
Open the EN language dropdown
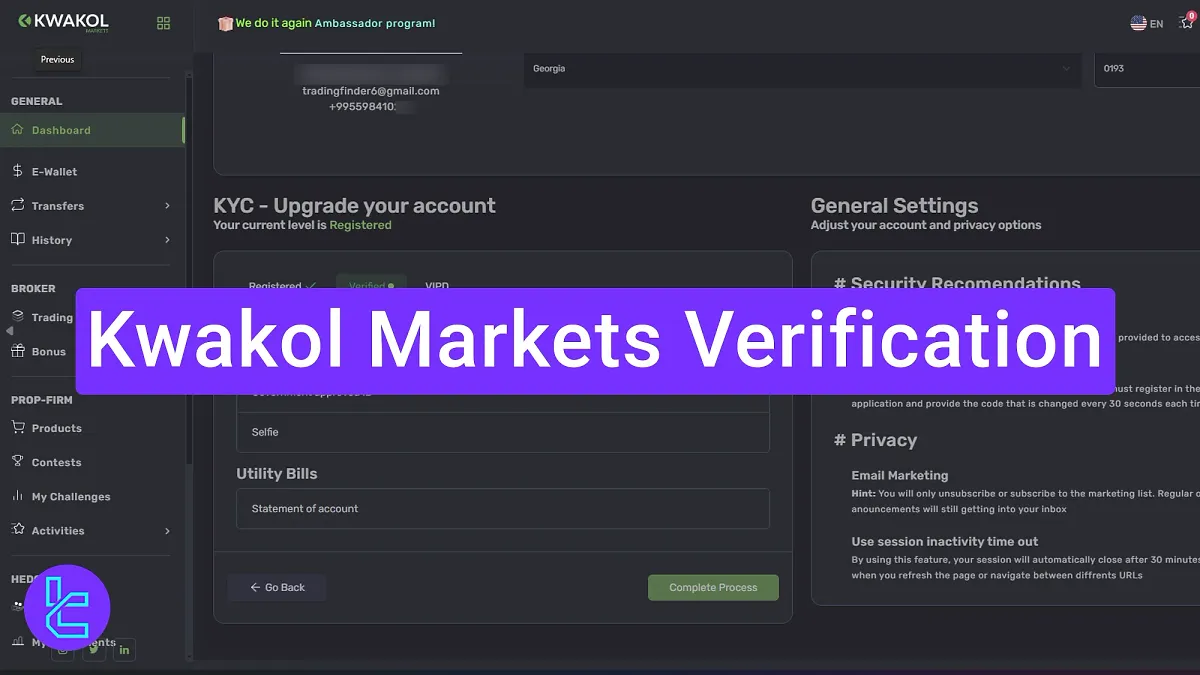(1145, 22)
